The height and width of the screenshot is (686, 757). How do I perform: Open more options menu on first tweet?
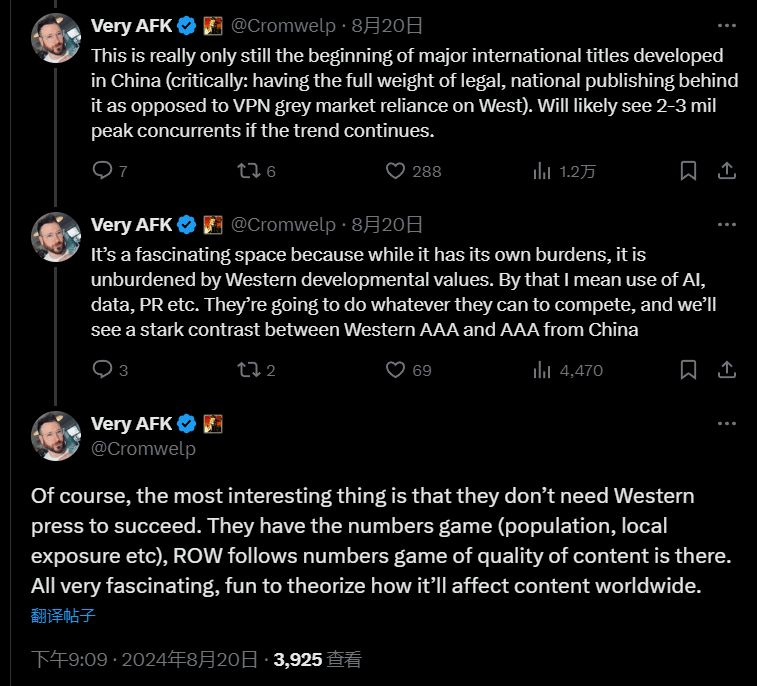click(727, 25)
